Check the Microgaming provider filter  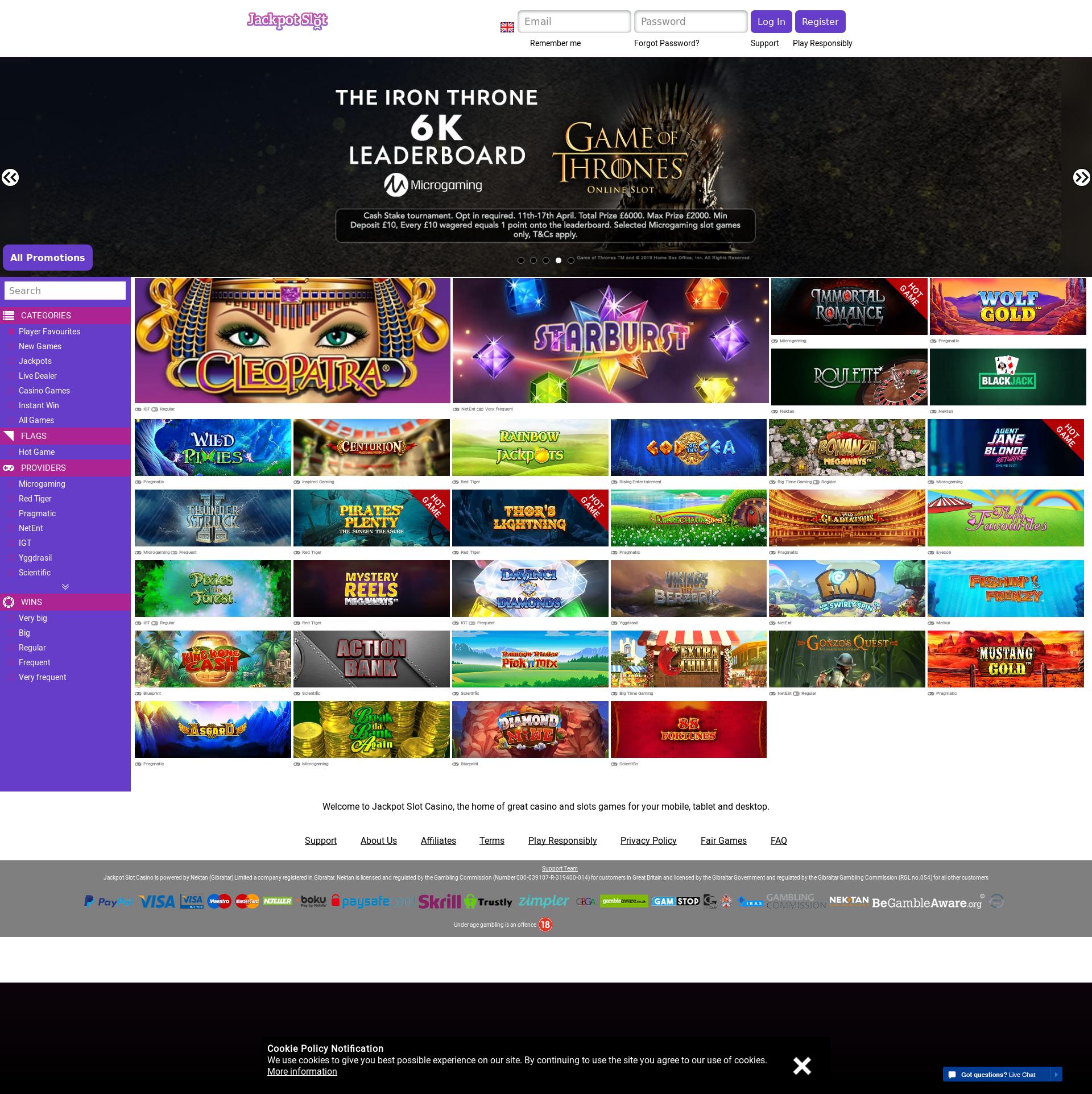point(10,484)
